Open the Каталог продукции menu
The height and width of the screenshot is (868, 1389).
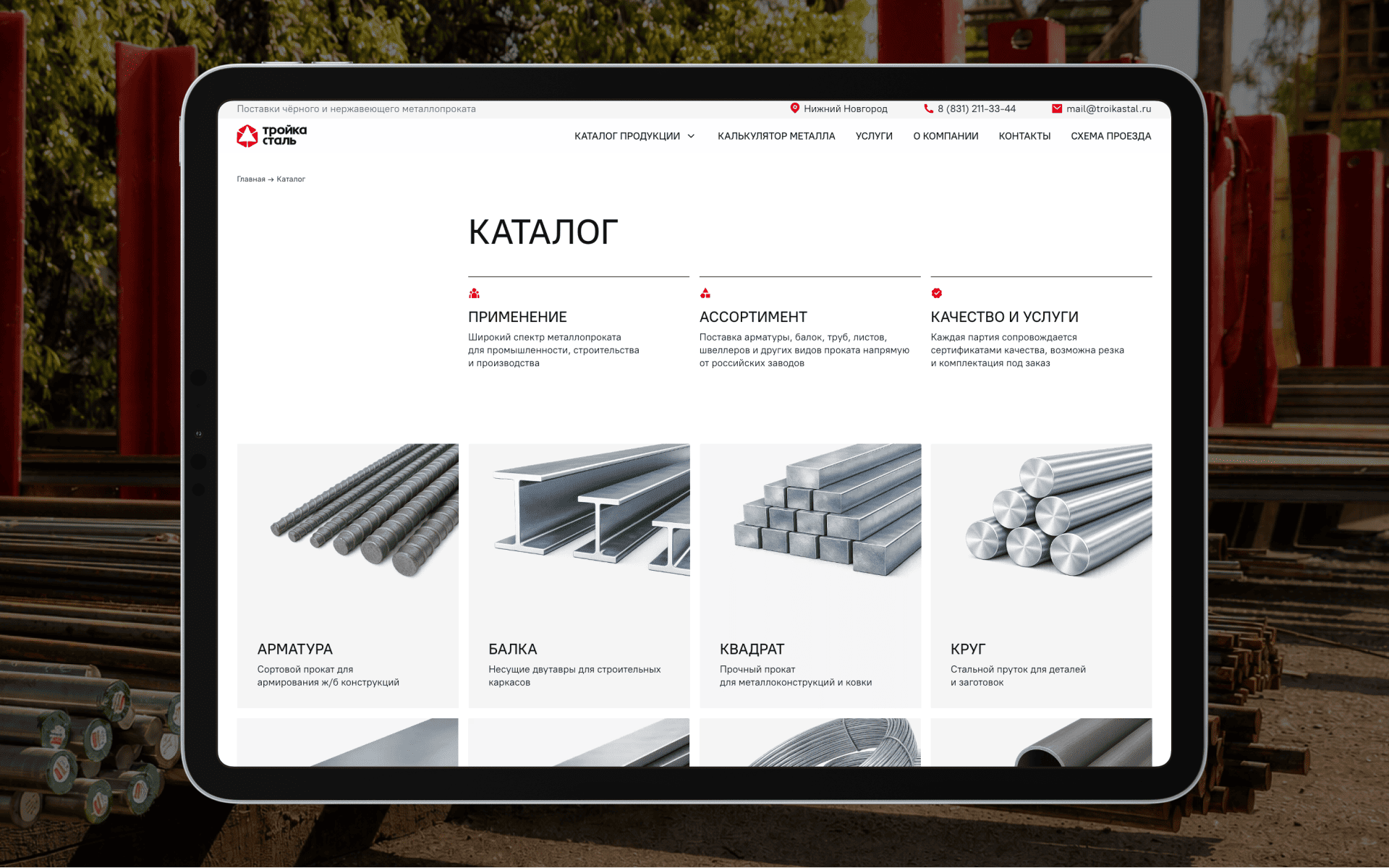tap(627, 136)
